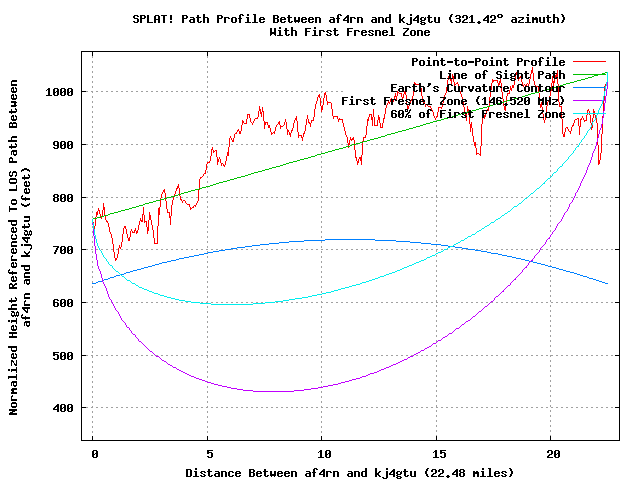Select legend entry '60% of First Fresnel Zone'
640x480 pixels.
(478, 114)
